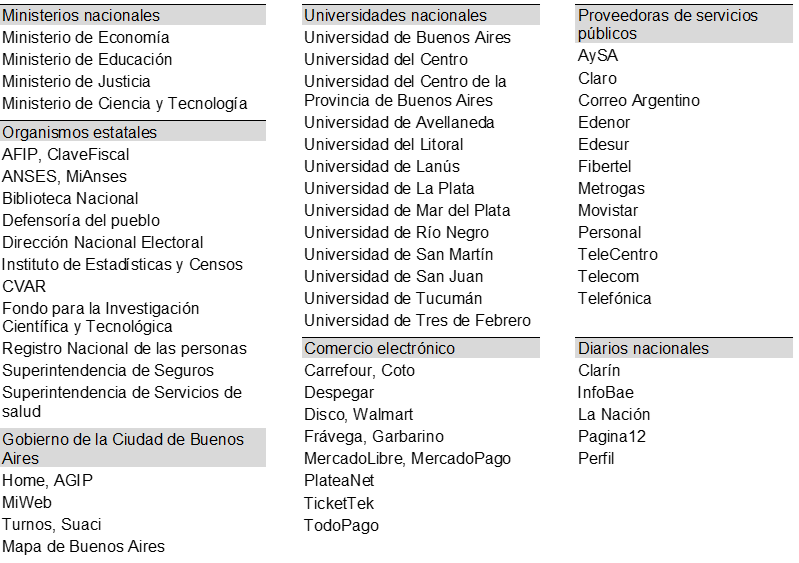Open the AFIP, ClaveFiscal item
The width and height of the screenshot is (799, 563).
[x=66, y=155]
